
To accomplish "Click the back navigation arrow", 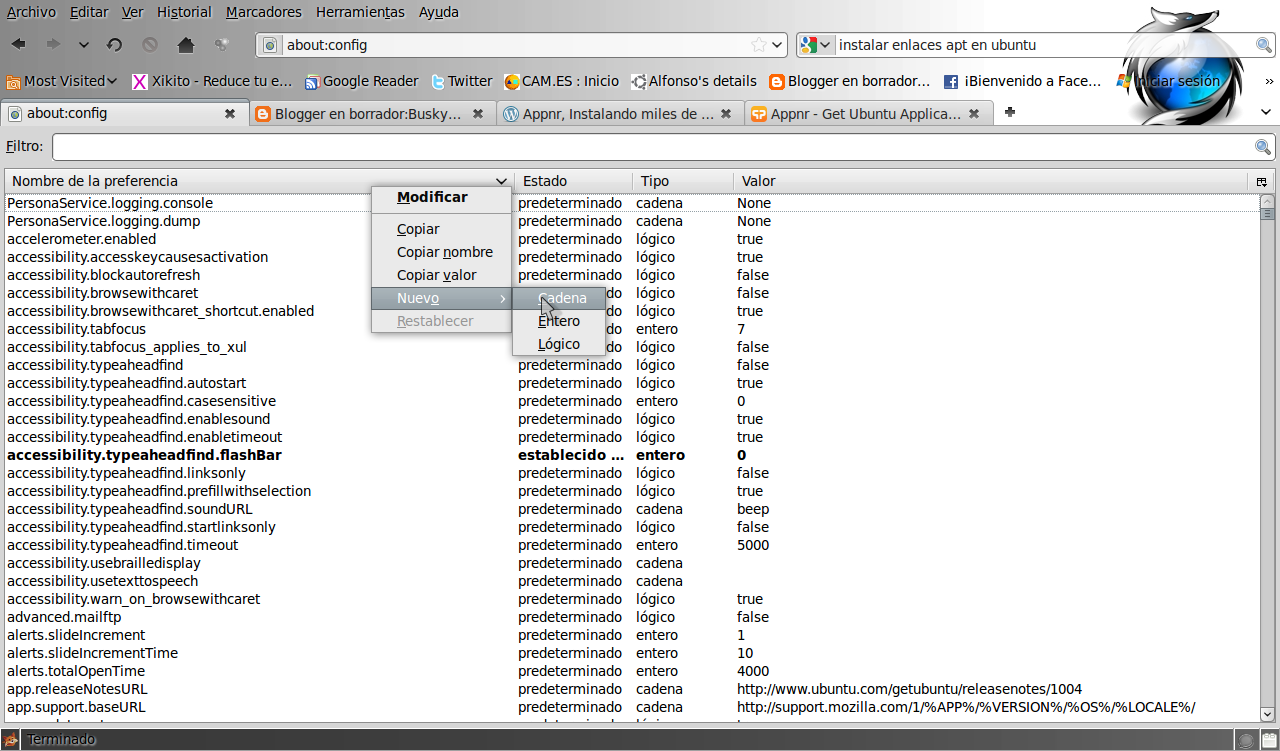I will (x=16, y=44).
